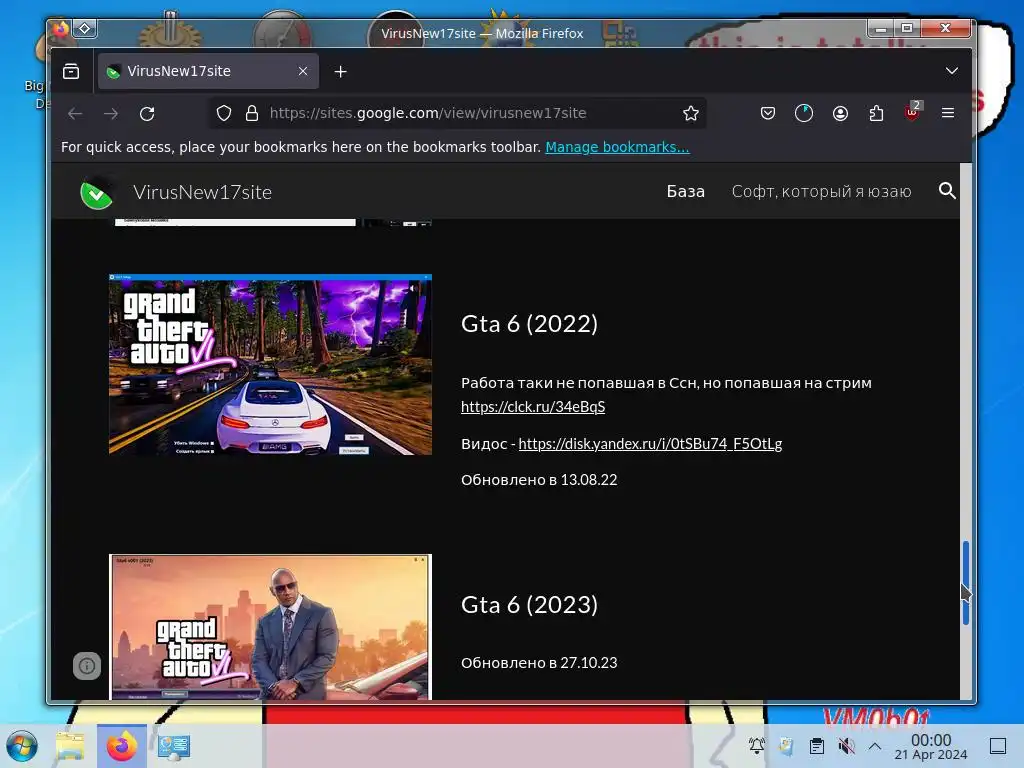Expand the list all tabs chevron

952,71
